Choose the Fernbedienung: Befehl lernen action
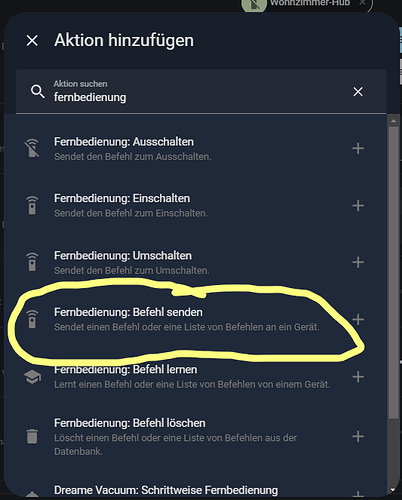Screen dimensions: 402x500 click(x=195, y=377)
